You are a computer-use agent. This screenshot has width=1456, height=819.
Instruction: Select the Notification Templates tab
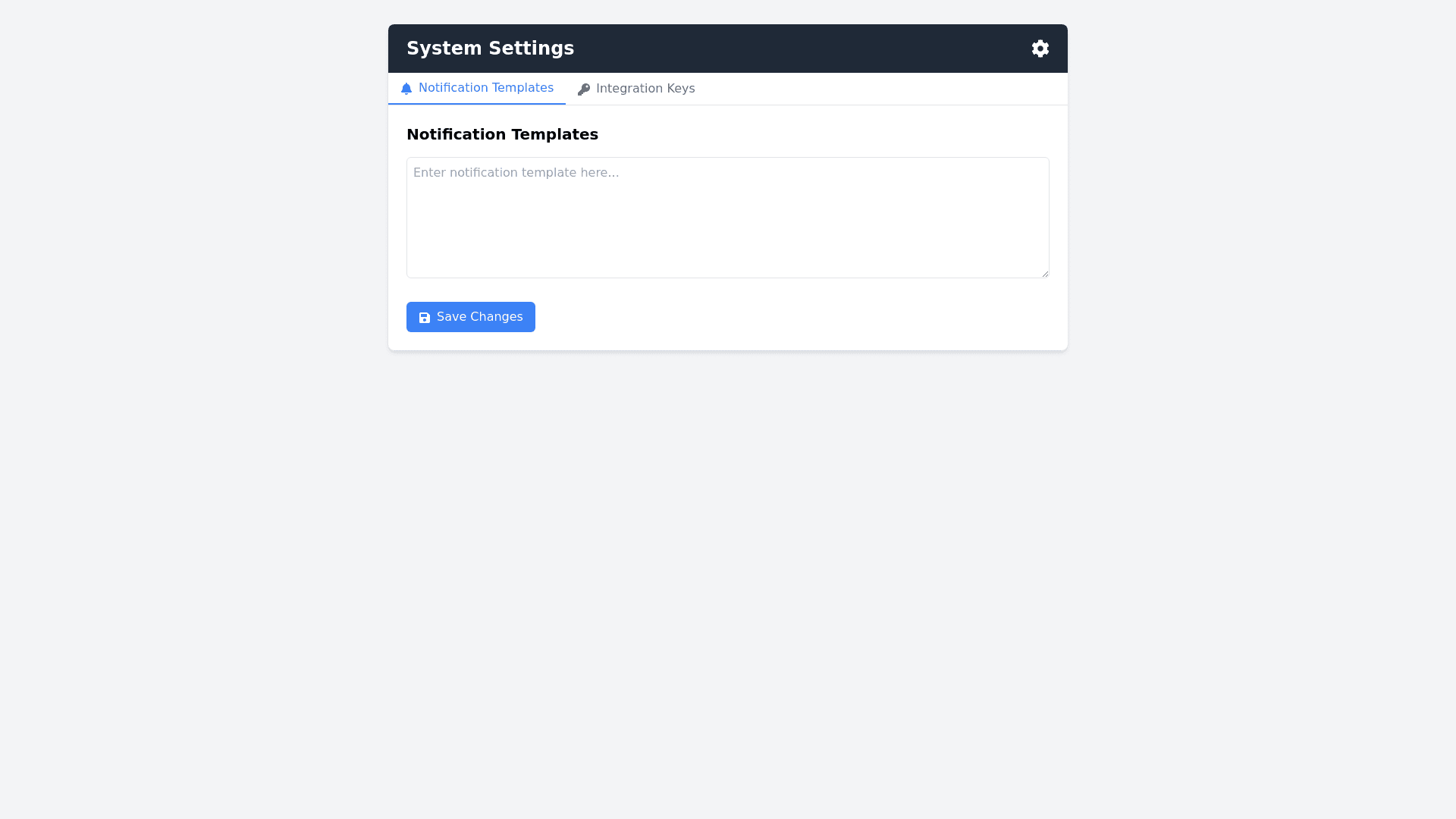tap(477, 88)
